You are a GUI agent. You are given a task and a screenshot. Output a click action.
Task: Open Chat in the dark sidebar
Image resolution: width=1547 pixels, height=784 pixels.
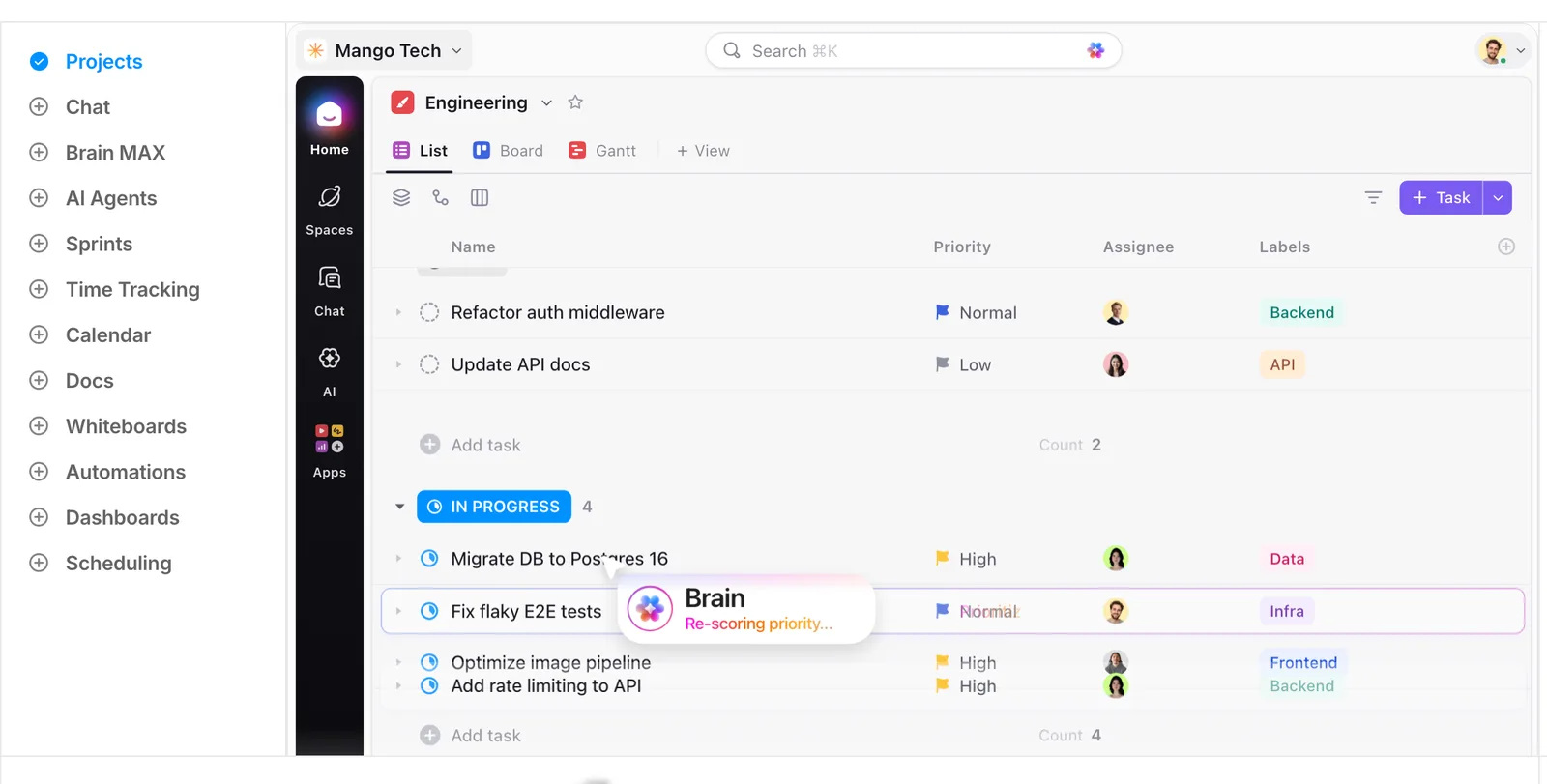[330, 291]
